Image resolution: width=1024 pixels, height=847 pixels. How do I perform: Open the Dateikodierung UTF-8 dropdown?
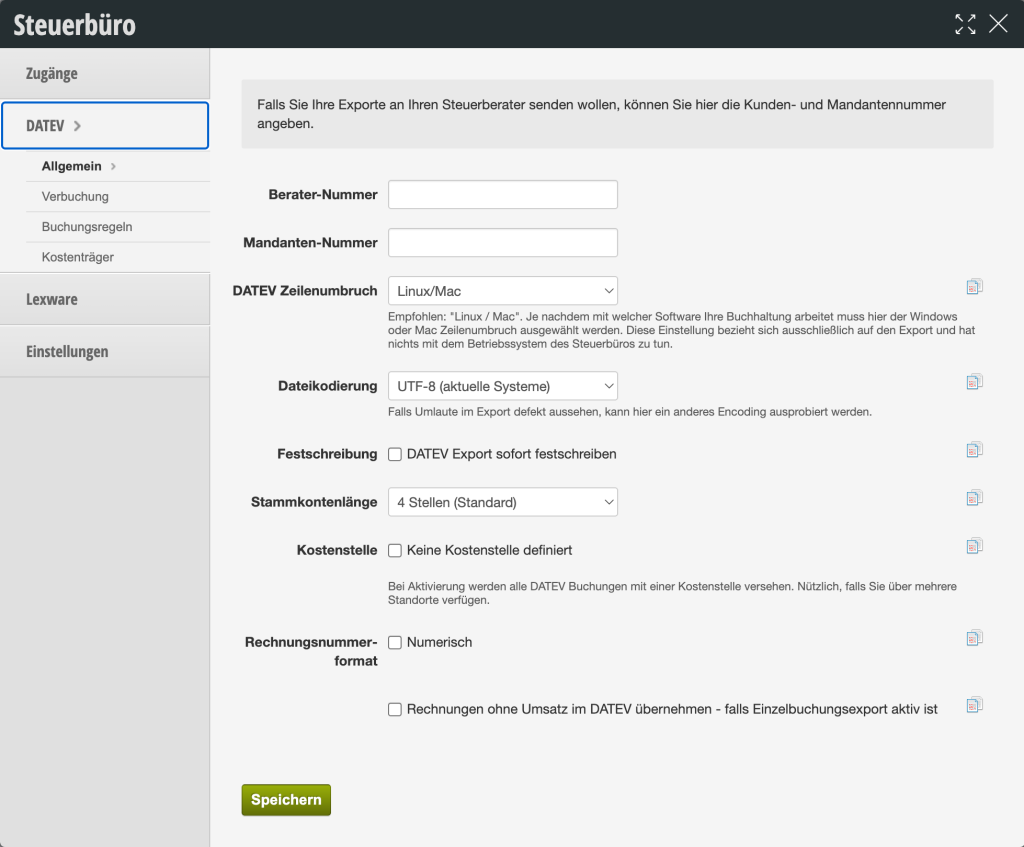pyautogui.click(x=503, y=386)
